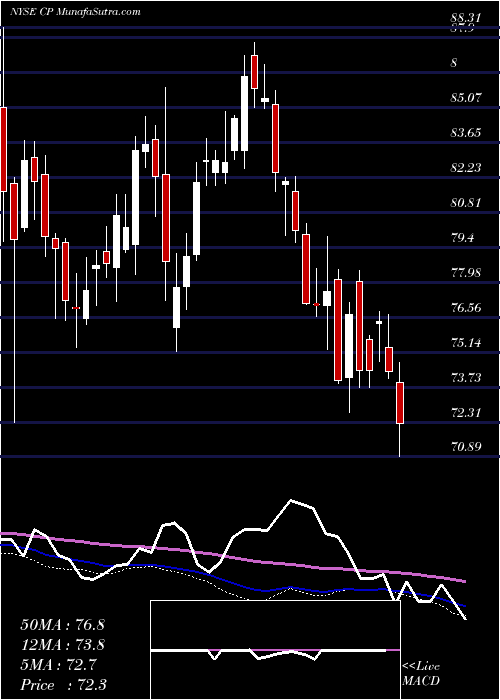Click the 83.65 price axis label
The image size is (500, 700).
click(466, 132)
